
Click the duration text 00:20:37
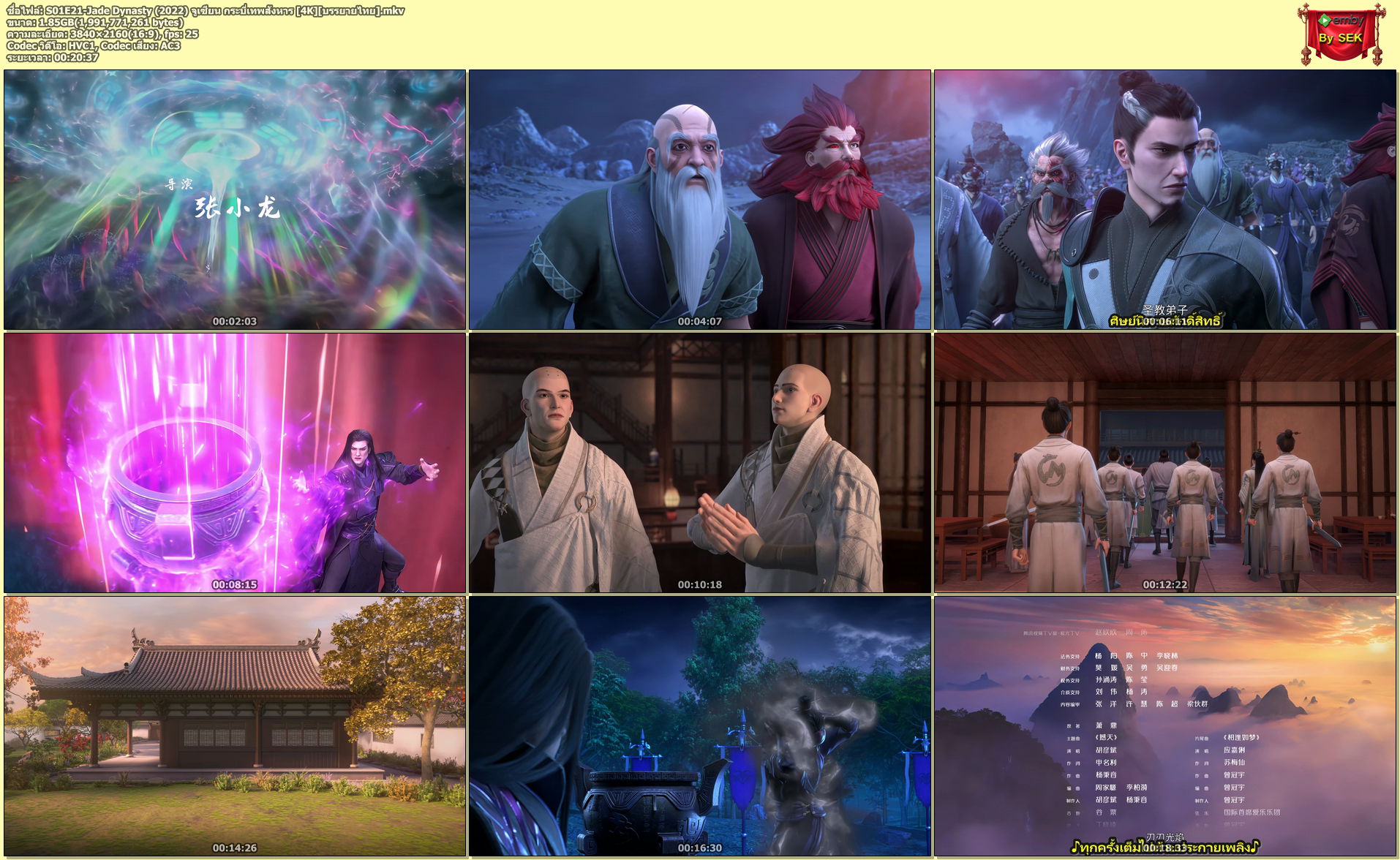(76, 57)
